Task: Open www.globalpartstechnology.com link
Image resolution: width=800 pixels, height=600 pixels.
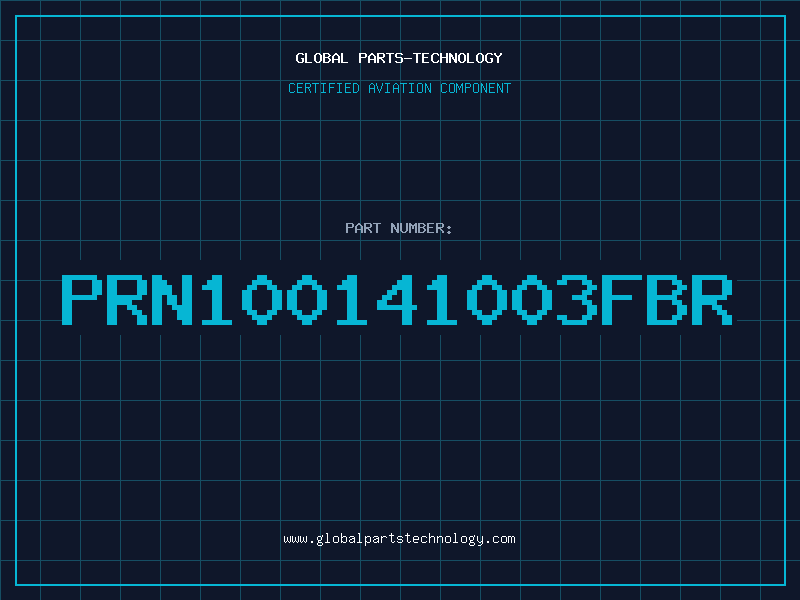Action: [399, 539]
